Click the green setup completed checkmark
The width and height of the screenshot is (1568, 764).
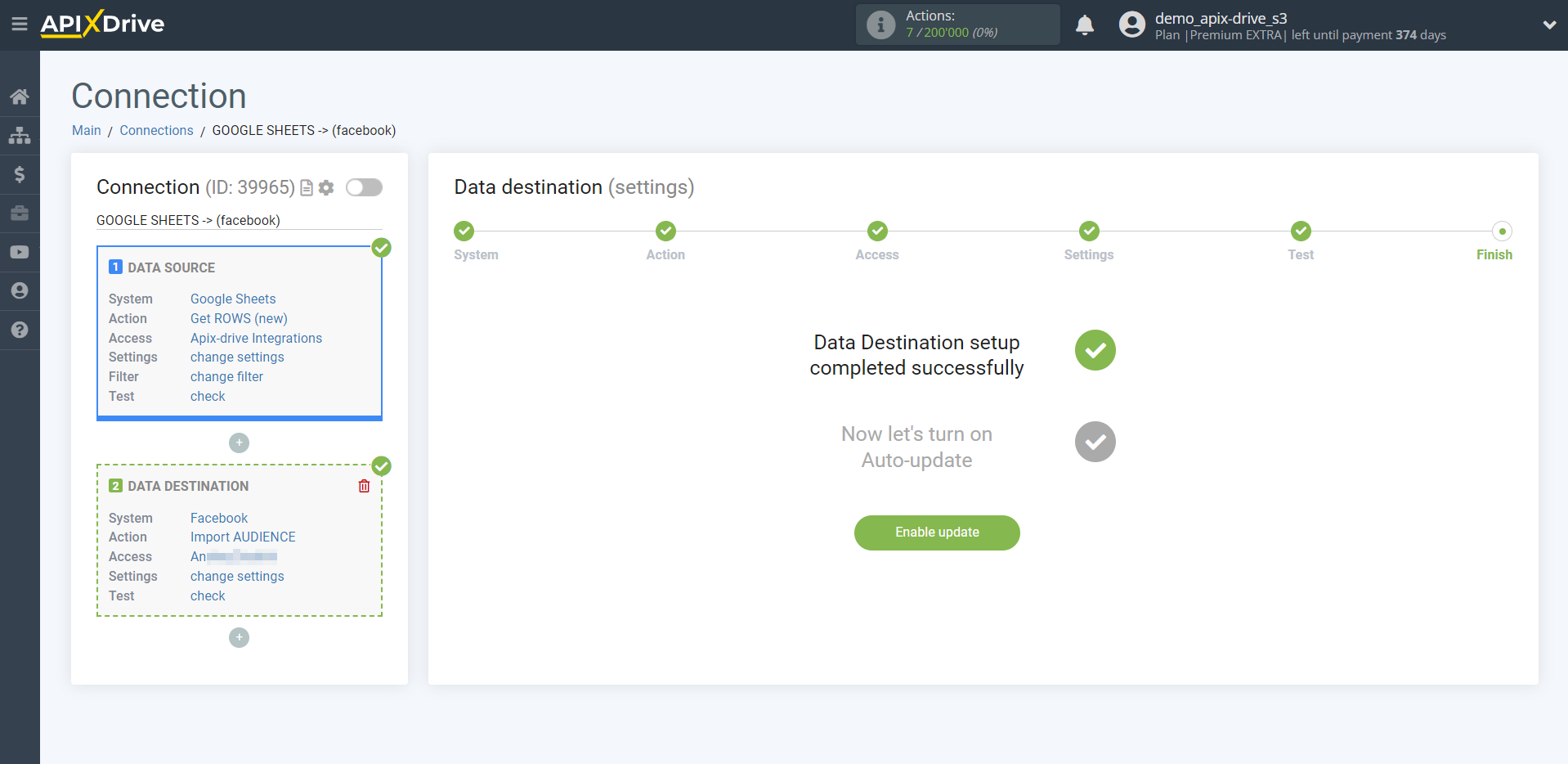click(x=1095, y=350)
